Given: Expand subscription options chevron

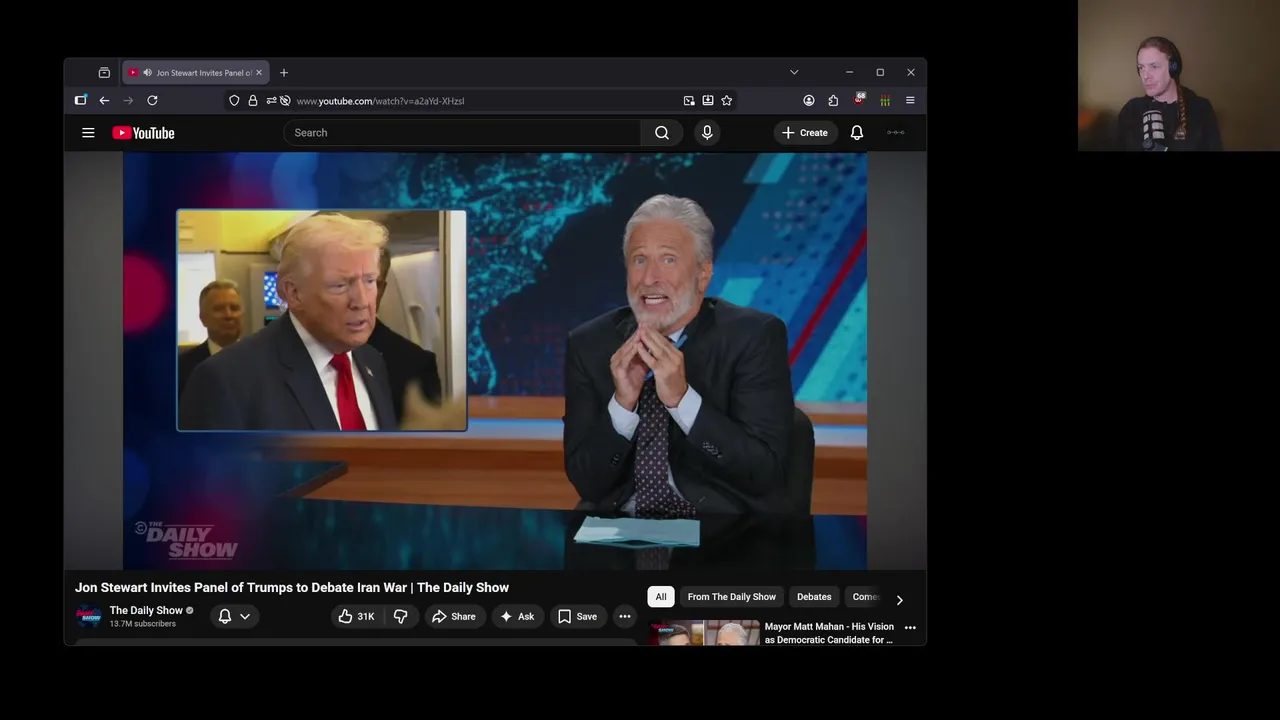Looking at the screenshot, I should 245,616.
